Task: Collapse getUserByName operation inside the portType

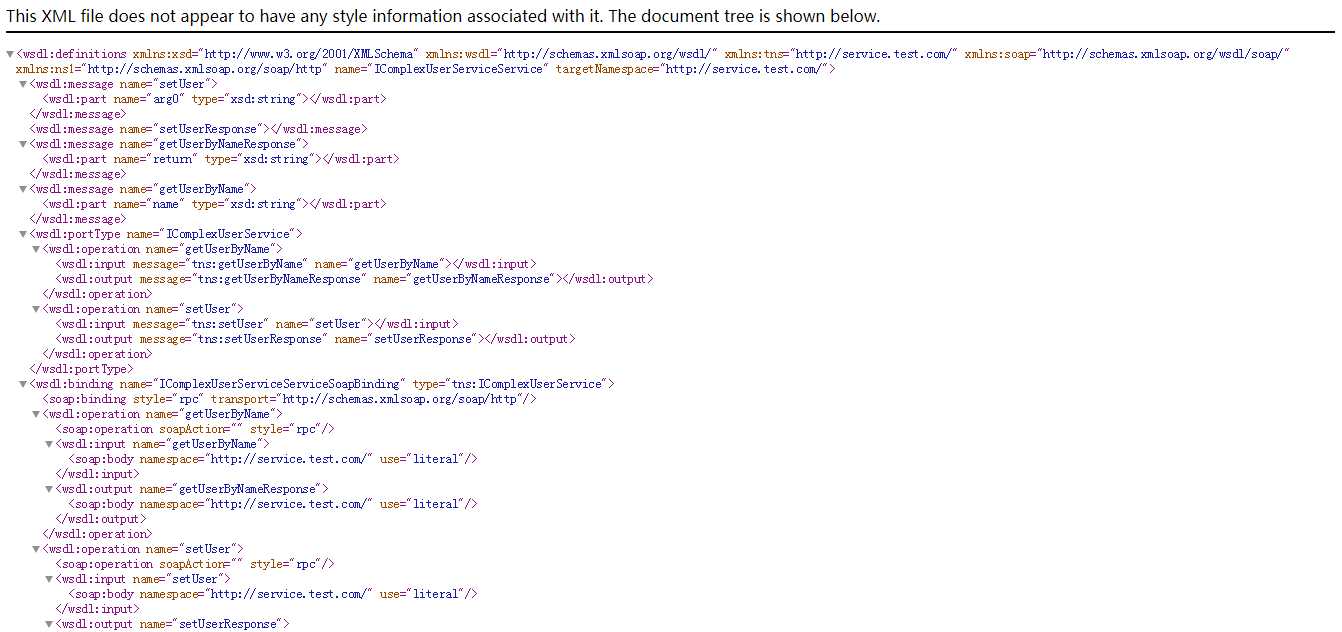Action: click(x=36, y=249)
